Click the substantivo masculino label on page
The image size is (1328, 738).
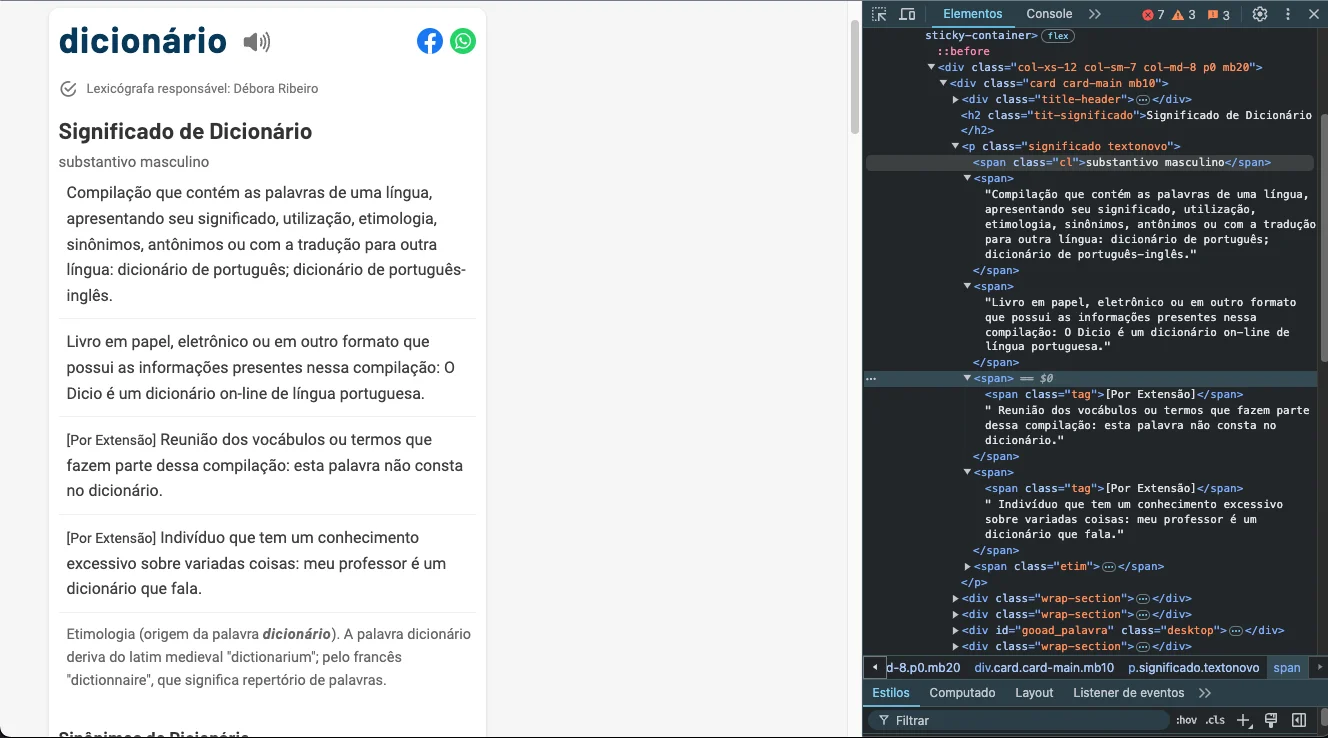coord(134,162)
